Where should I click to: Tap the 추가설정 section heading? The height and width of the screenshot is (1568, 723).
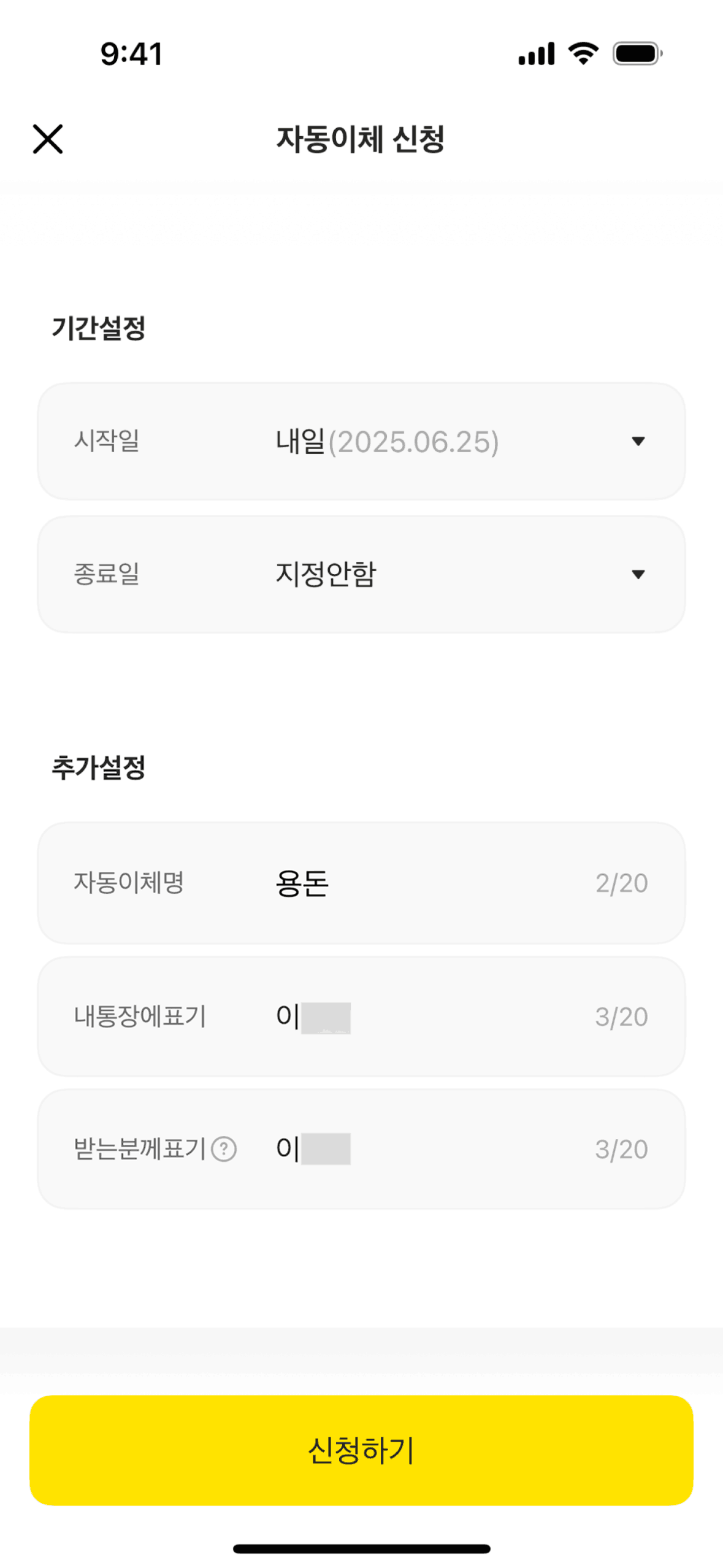pos(98,767)
